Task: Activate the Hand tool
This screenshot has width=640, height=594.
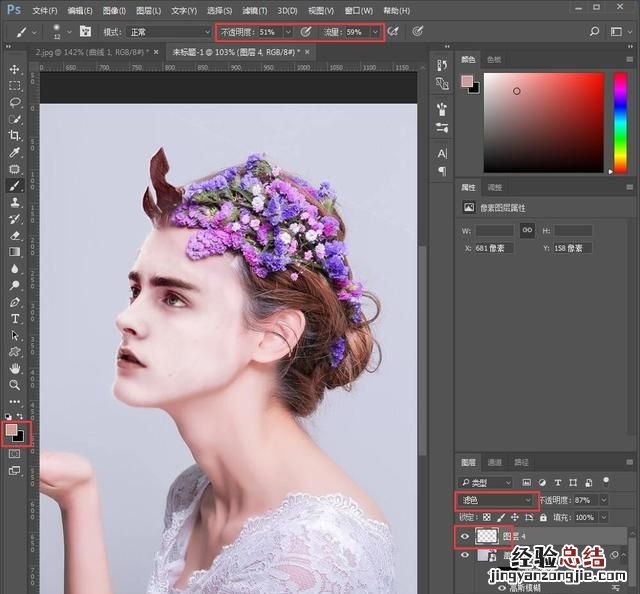Action: (15, 367)
